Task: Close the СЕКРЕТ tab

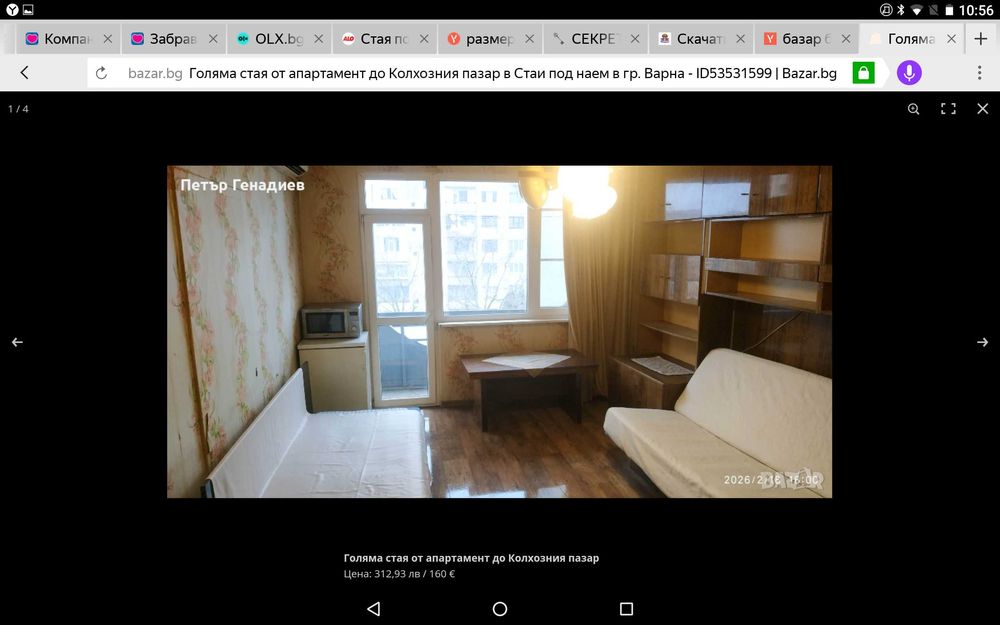Action: point(635,39)
